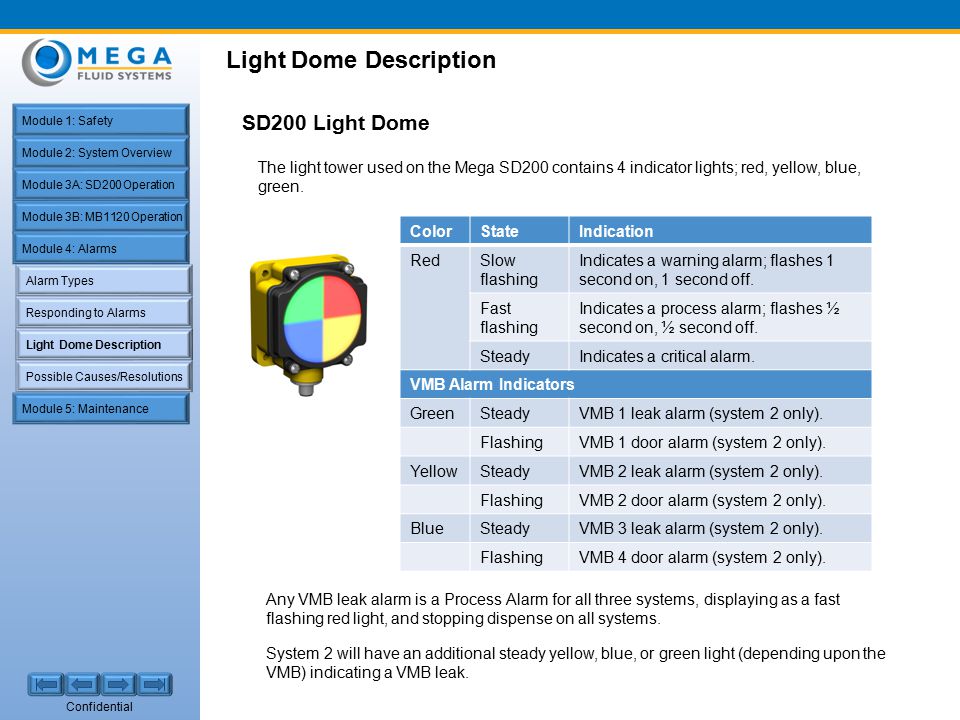Open Module 5: Maintenance
Image resolution: width=960 pixels, height=720 pixels.
click(100, 408)
